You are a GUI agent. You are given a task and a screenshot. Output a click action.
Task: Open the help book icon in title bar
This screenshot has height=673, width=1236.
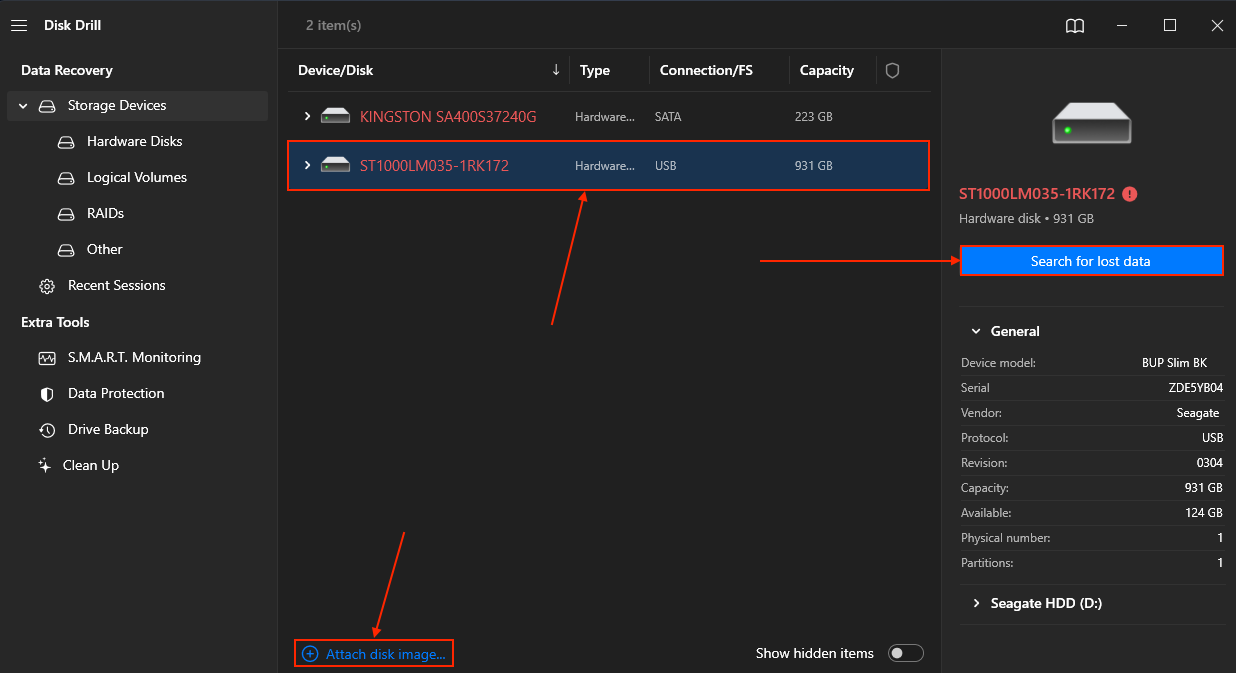click(1075, 26)
